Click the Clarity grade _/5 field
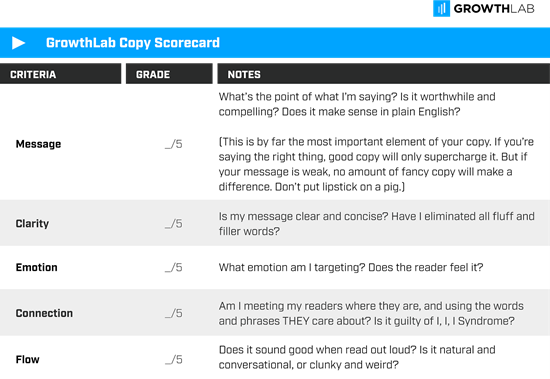The height and width of the screenshot is (379, 550). point(174,224)
